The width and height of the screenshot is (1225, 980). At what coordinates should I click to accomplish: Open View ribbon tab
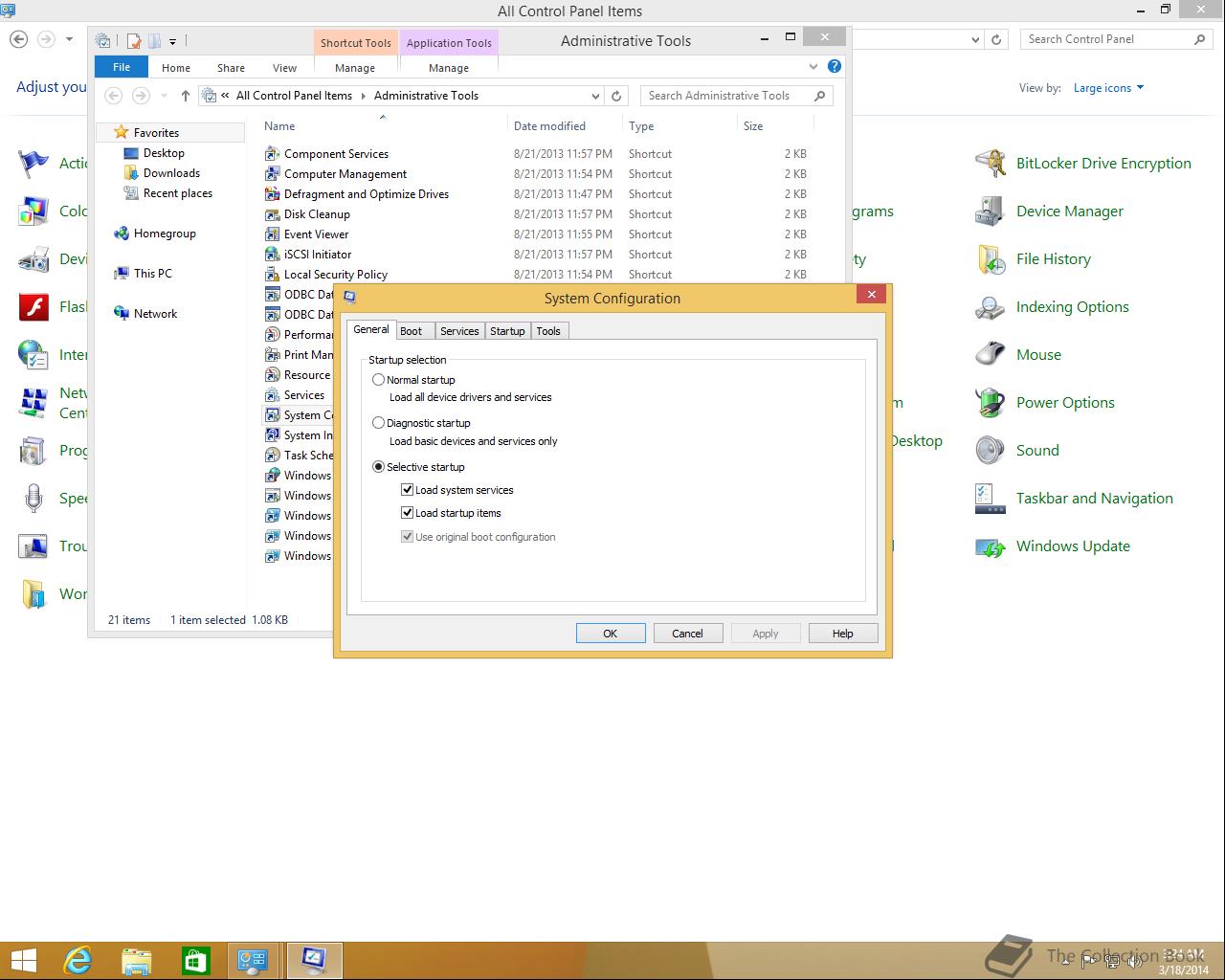[x=285, y=68]
